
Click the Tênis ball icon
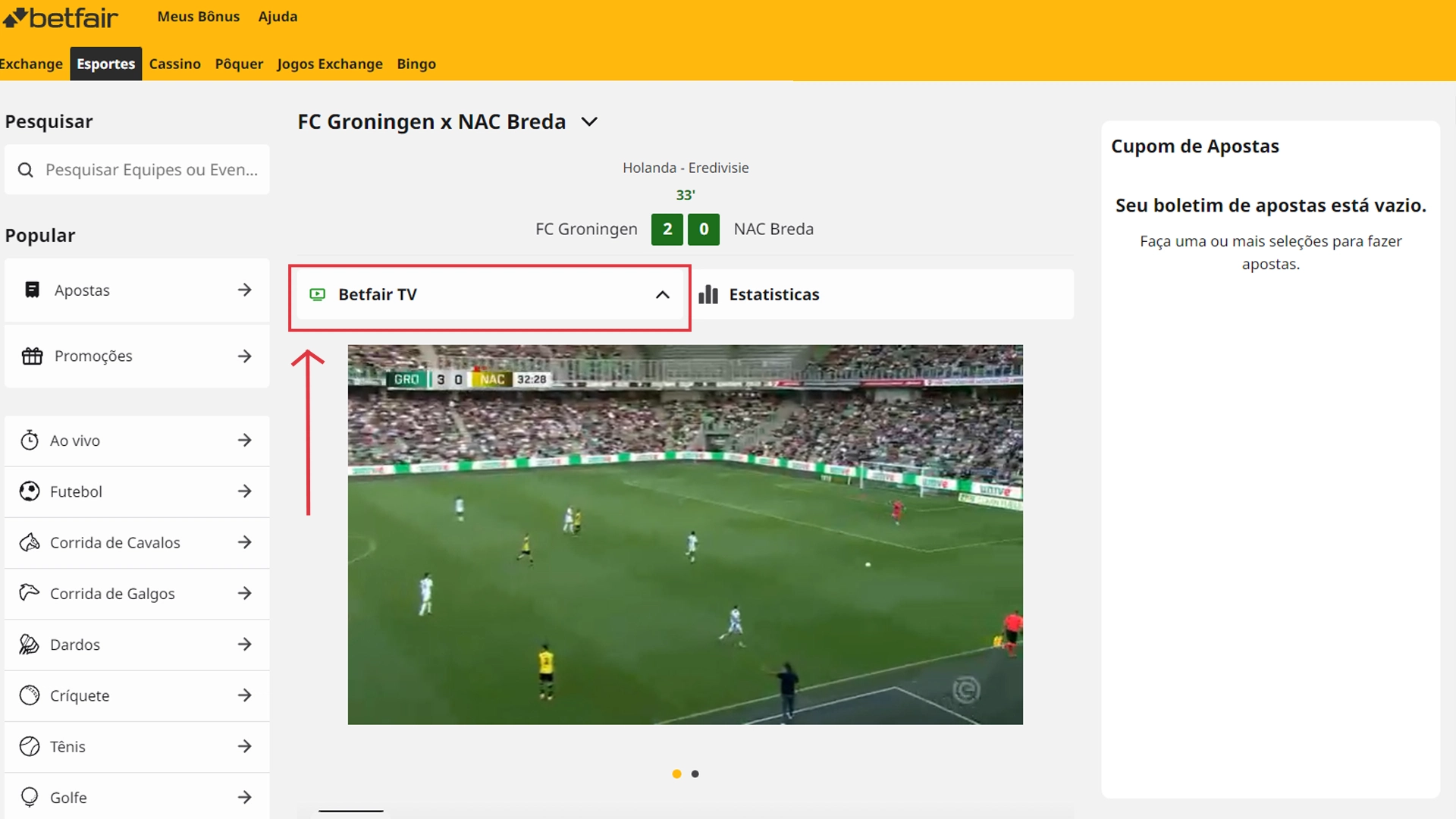[x=30, y=746]
